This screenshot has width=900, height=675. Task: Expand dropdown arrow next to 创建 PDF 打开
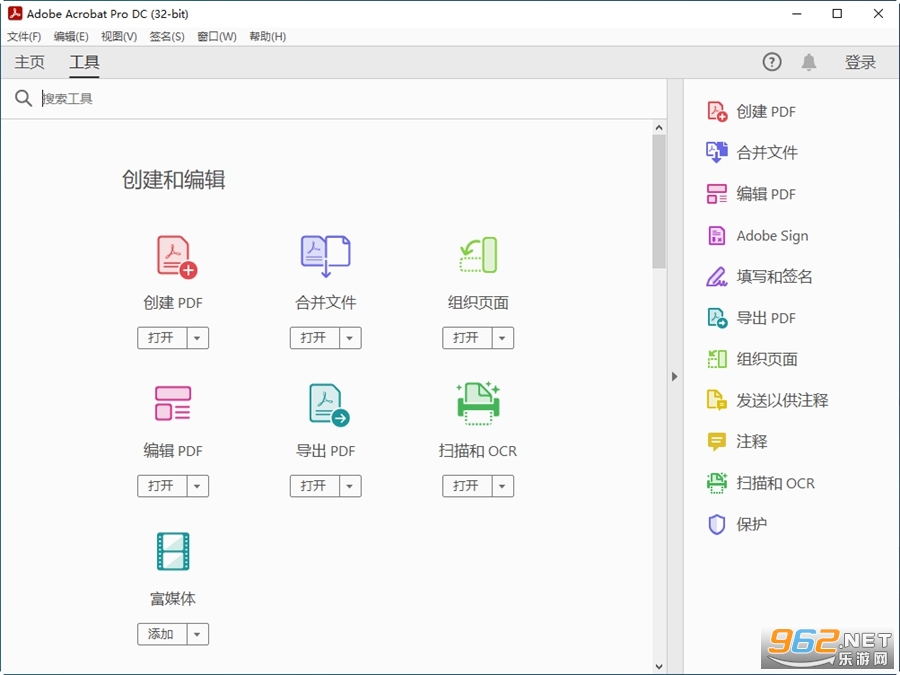pos(197,338)
